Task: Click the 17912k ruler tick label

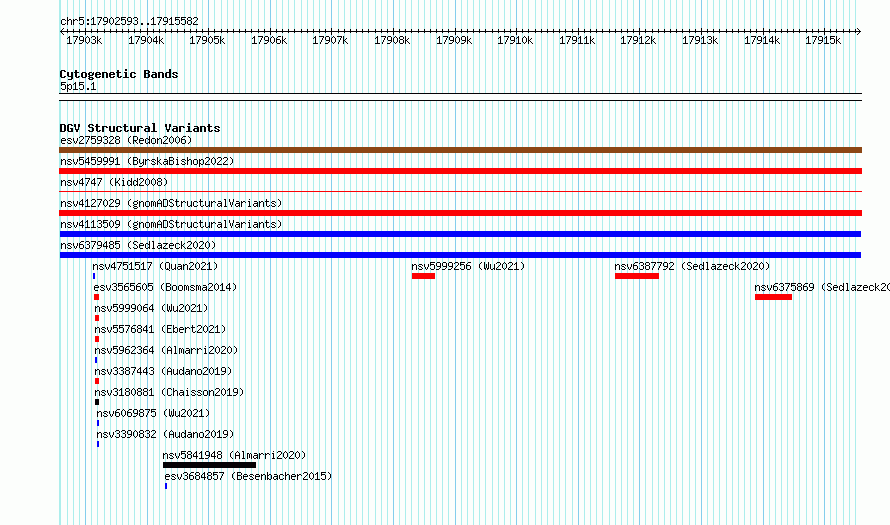Action: 638,40
